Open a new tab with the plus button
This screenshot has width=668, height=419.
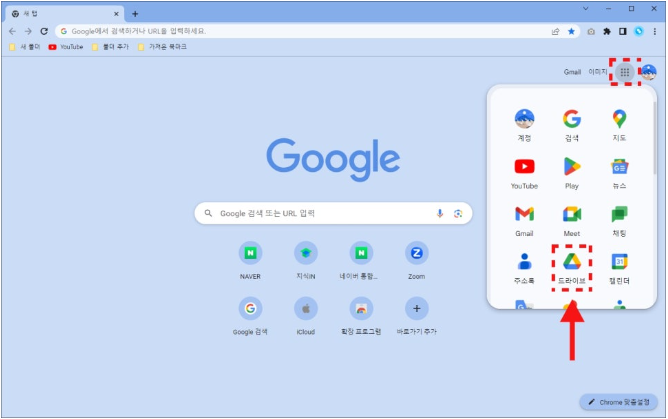(135, 13)
